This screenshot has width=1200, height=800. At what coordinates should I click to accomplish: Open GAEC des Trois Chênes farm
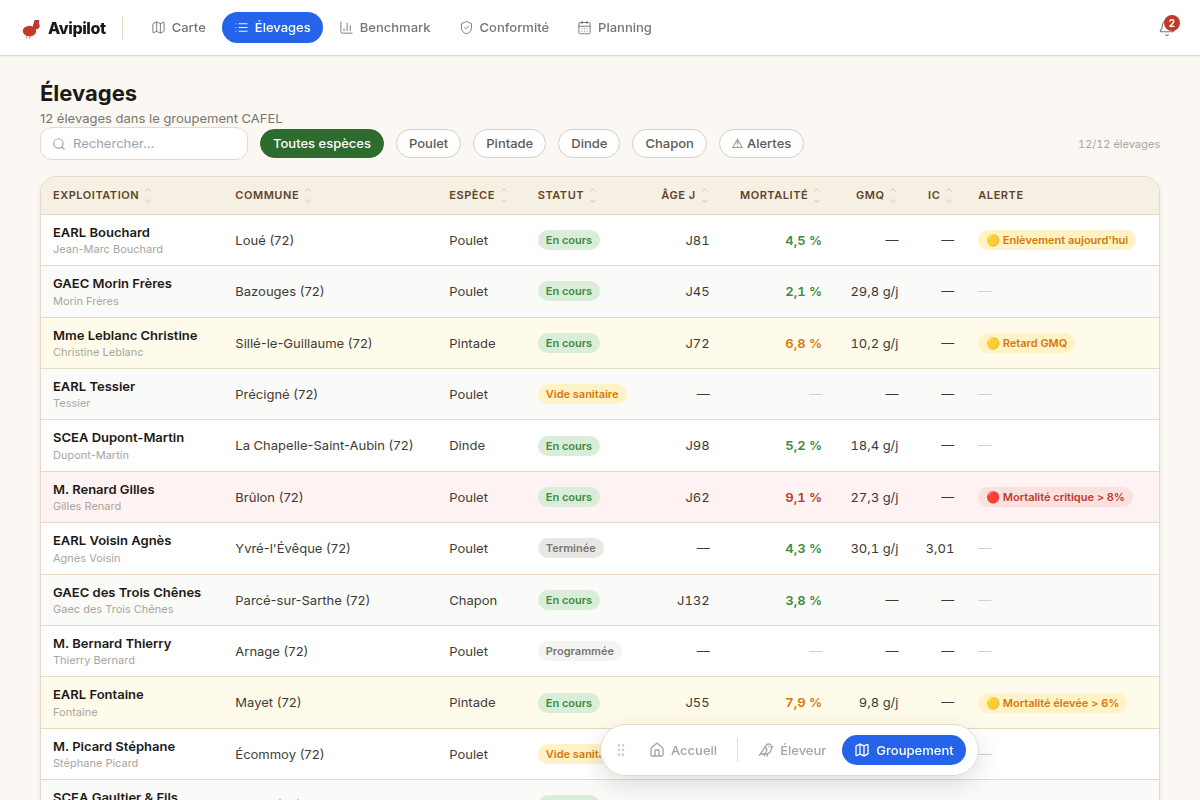(600, 600)
